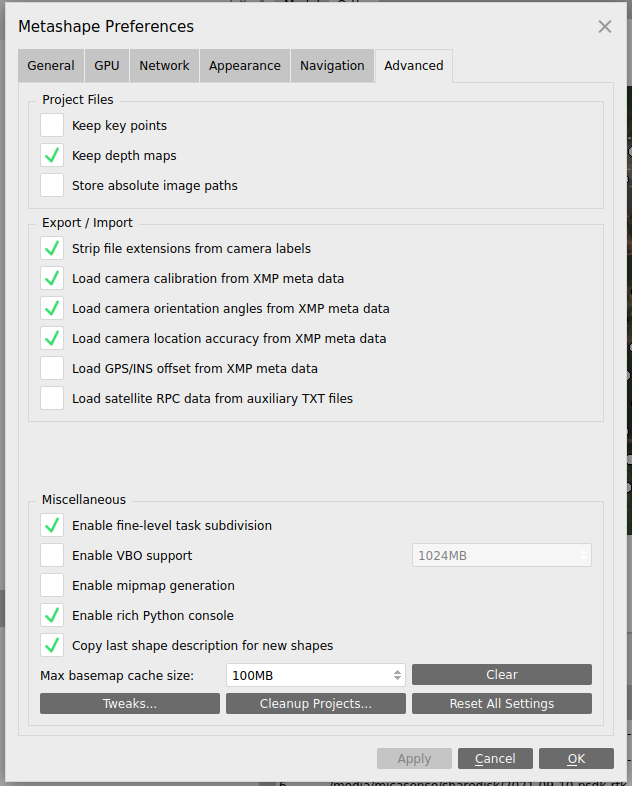The image size is (632, 786).
Task: Toggle Load camera calibration from XMP
Action: tap(52, 278)
